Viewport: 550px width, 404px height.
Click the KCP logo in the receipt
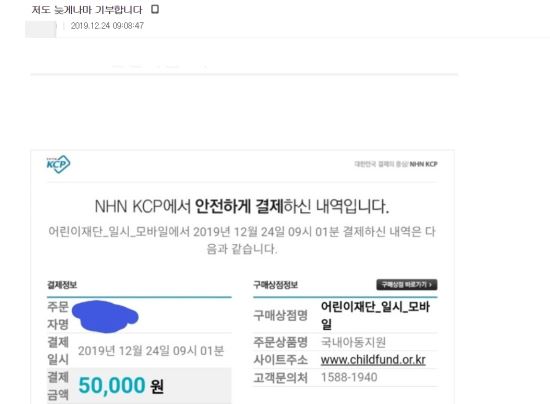[58, 164]
